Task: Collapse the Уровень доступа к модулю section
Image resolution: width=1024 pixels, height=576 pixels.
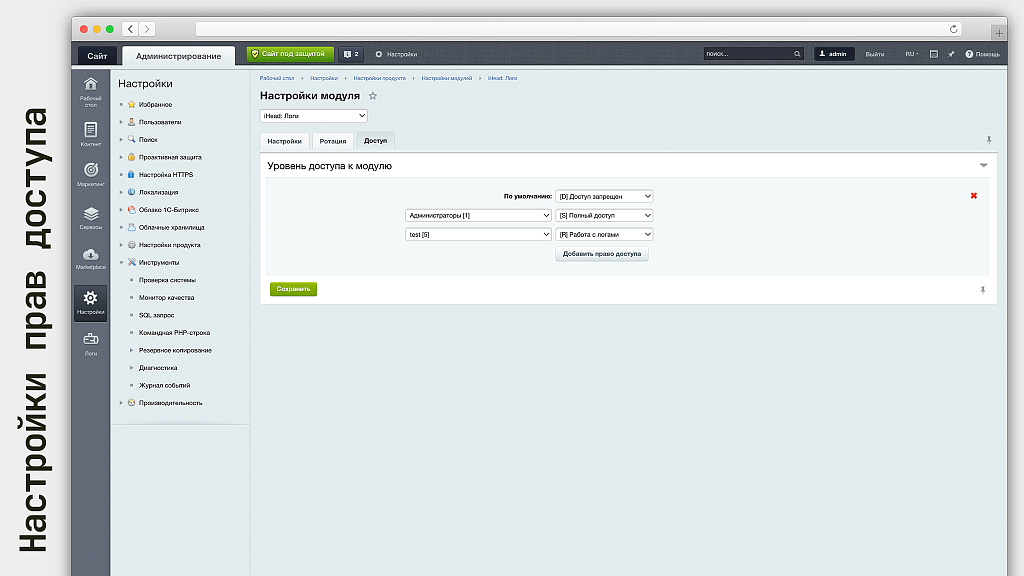Action: click(983, 165)
